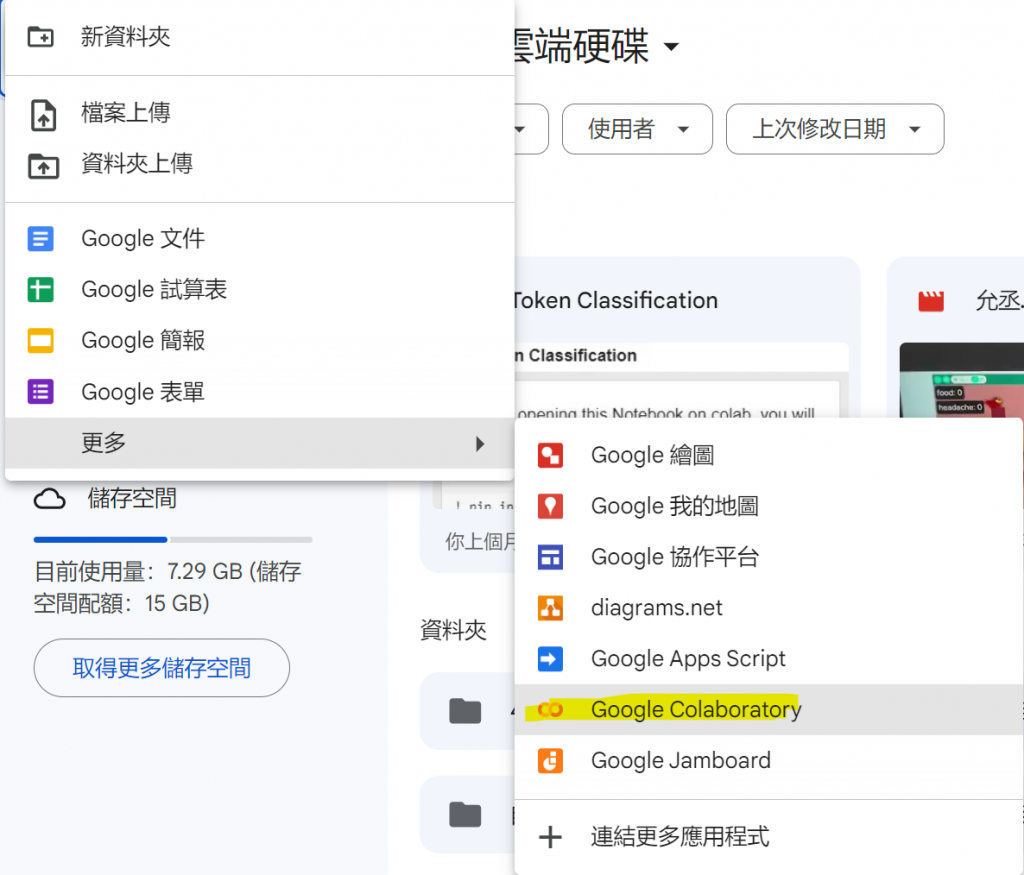Click the Google My Maps icon
This screenshot has width=1024, height=875.
coord(551,506)
